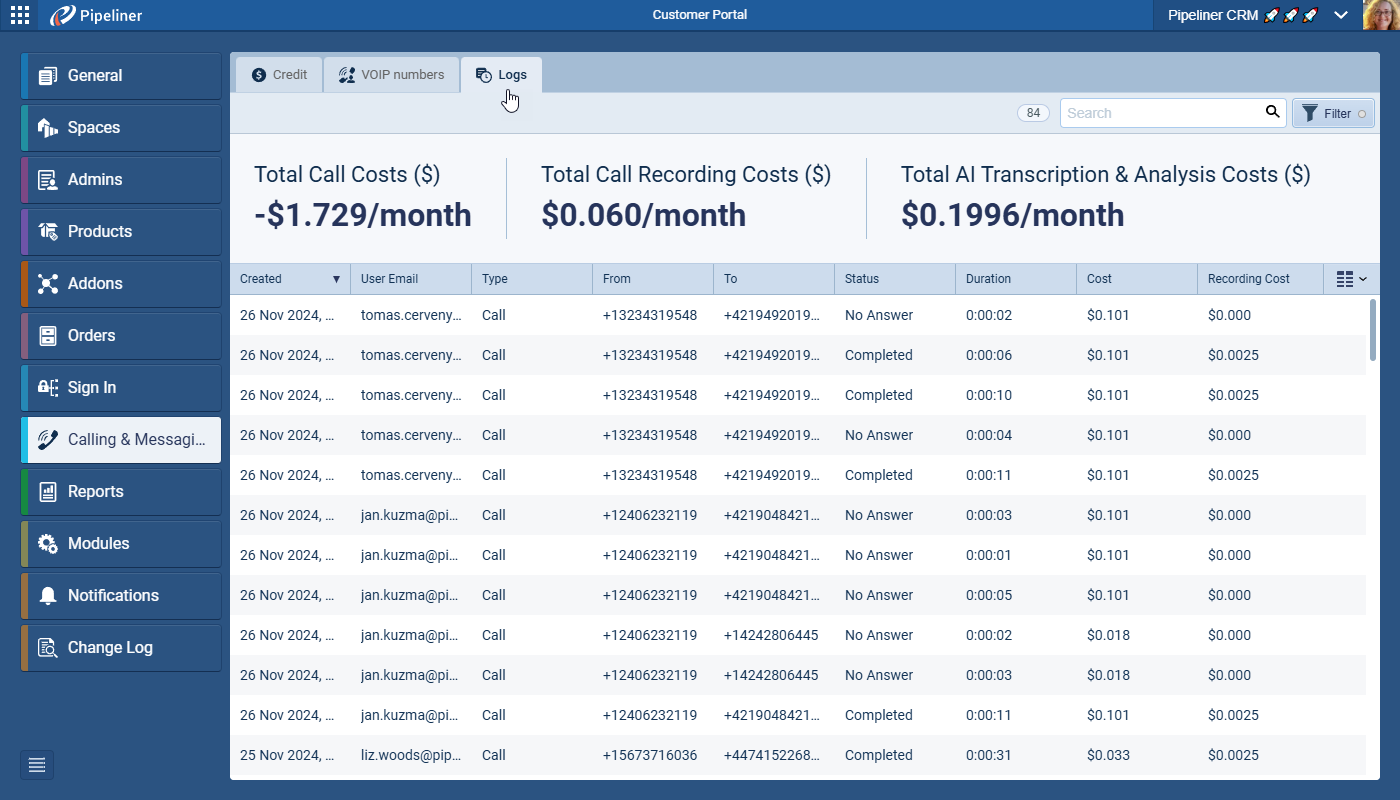
Task: Switch to the Credit tab
Action: 279,75
